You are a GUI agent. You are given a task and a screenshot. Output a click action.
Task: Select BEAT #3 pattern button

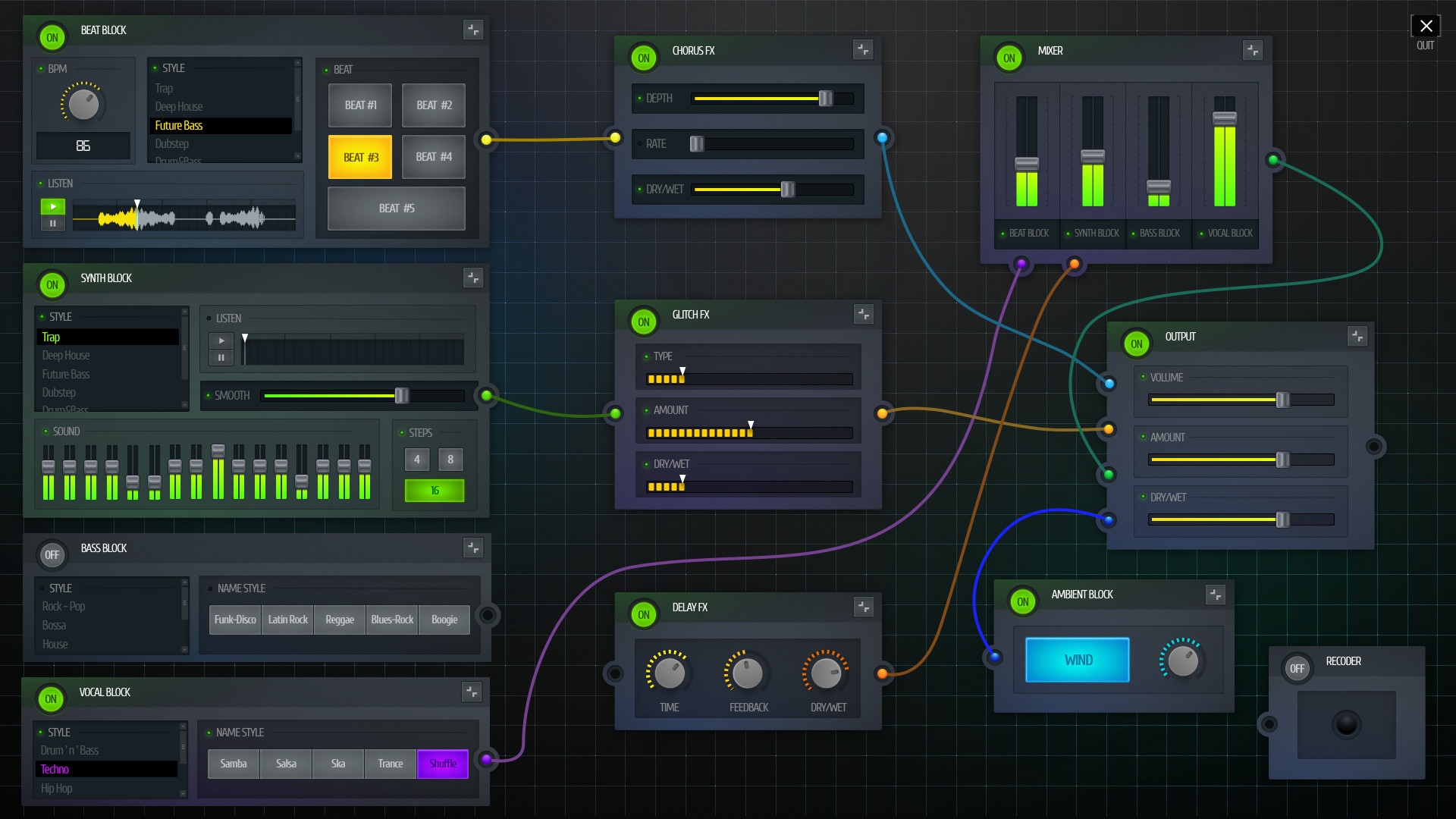[x=360, y=156]
